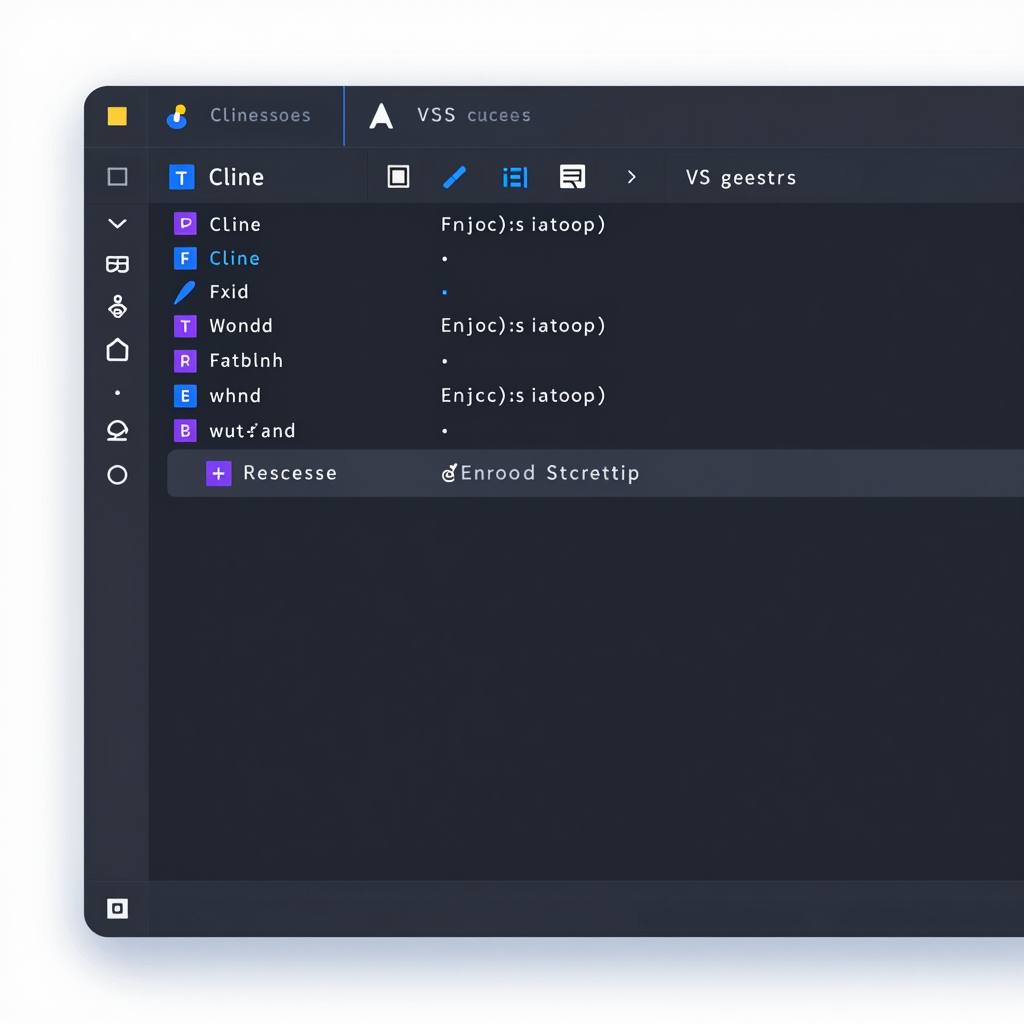Go to the home sidebar icon

[x=118, y=350]
